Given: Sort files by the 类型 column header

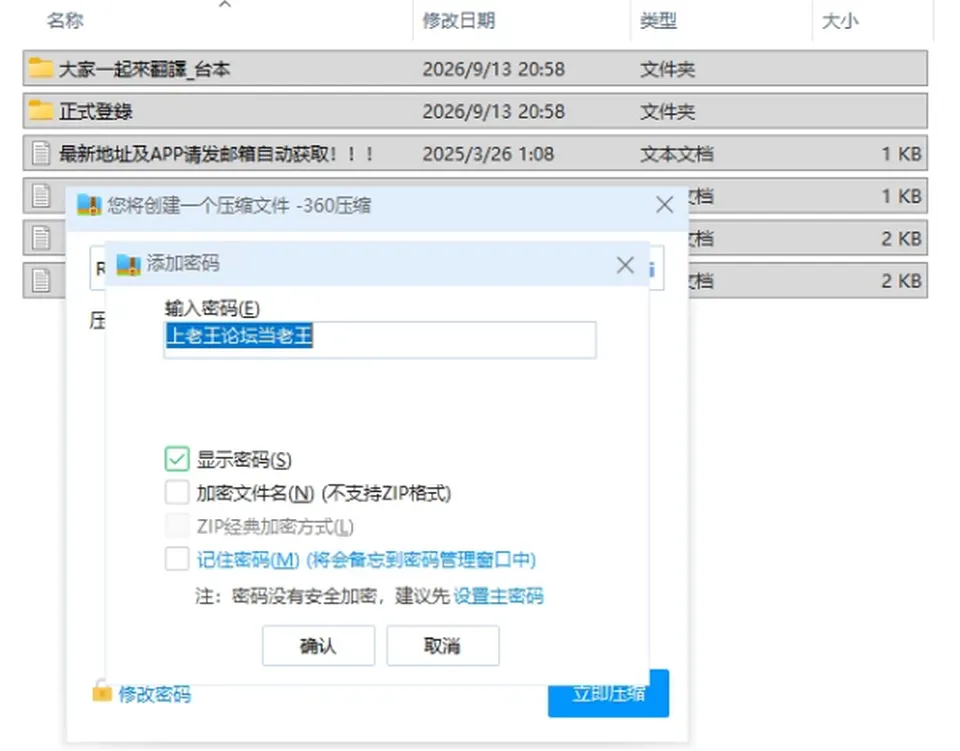Looking at the screenshot, I should (x=658, y=21).
